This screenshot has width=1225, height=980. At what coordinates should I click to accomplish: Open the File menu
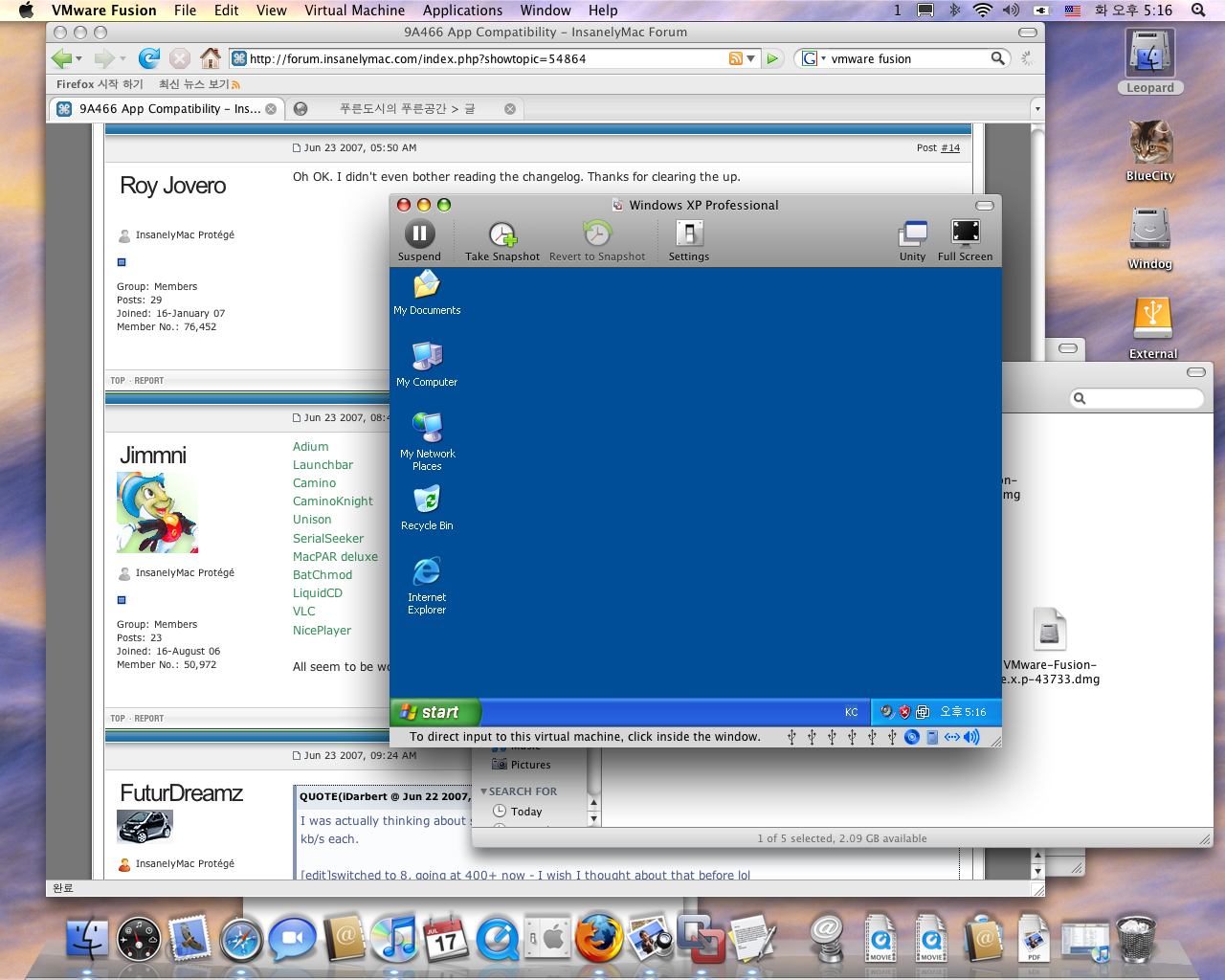(x=185, y=11)
